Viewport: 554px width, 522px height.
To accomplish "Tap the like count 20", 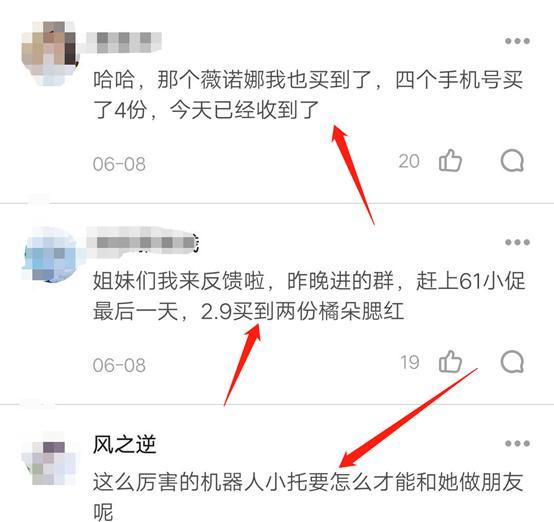I will [x=409, y=161].
